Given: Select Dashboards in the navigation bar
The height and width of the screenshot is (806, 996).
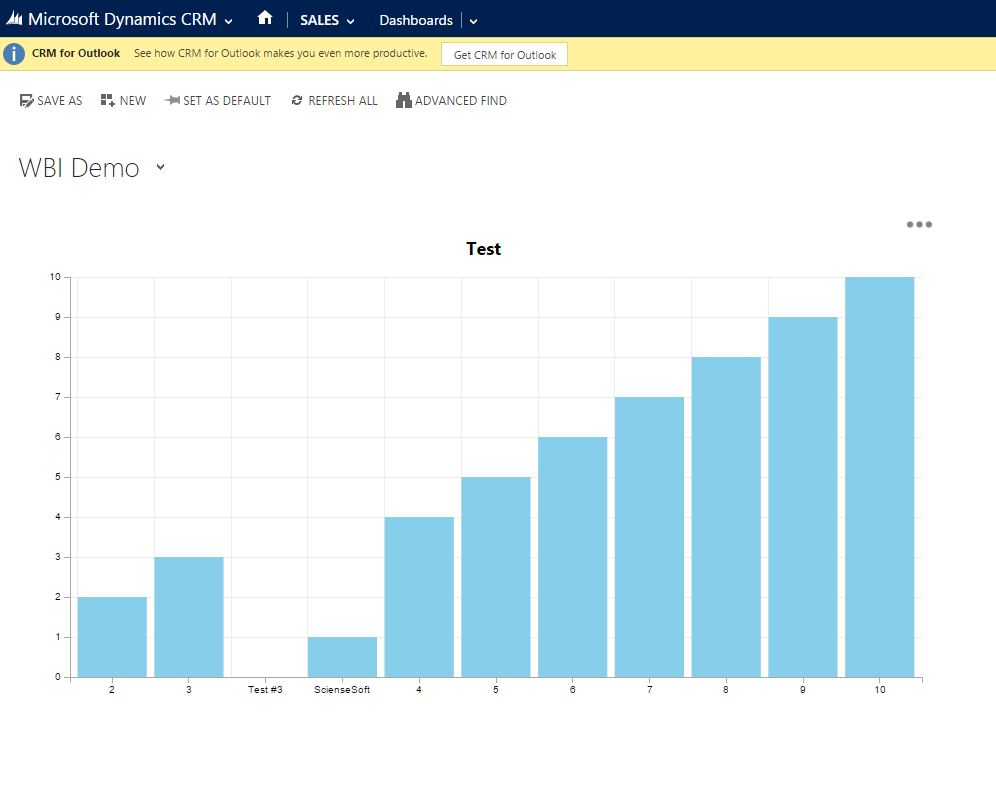Looking at the screenshot, I should (x=415, y=20).
